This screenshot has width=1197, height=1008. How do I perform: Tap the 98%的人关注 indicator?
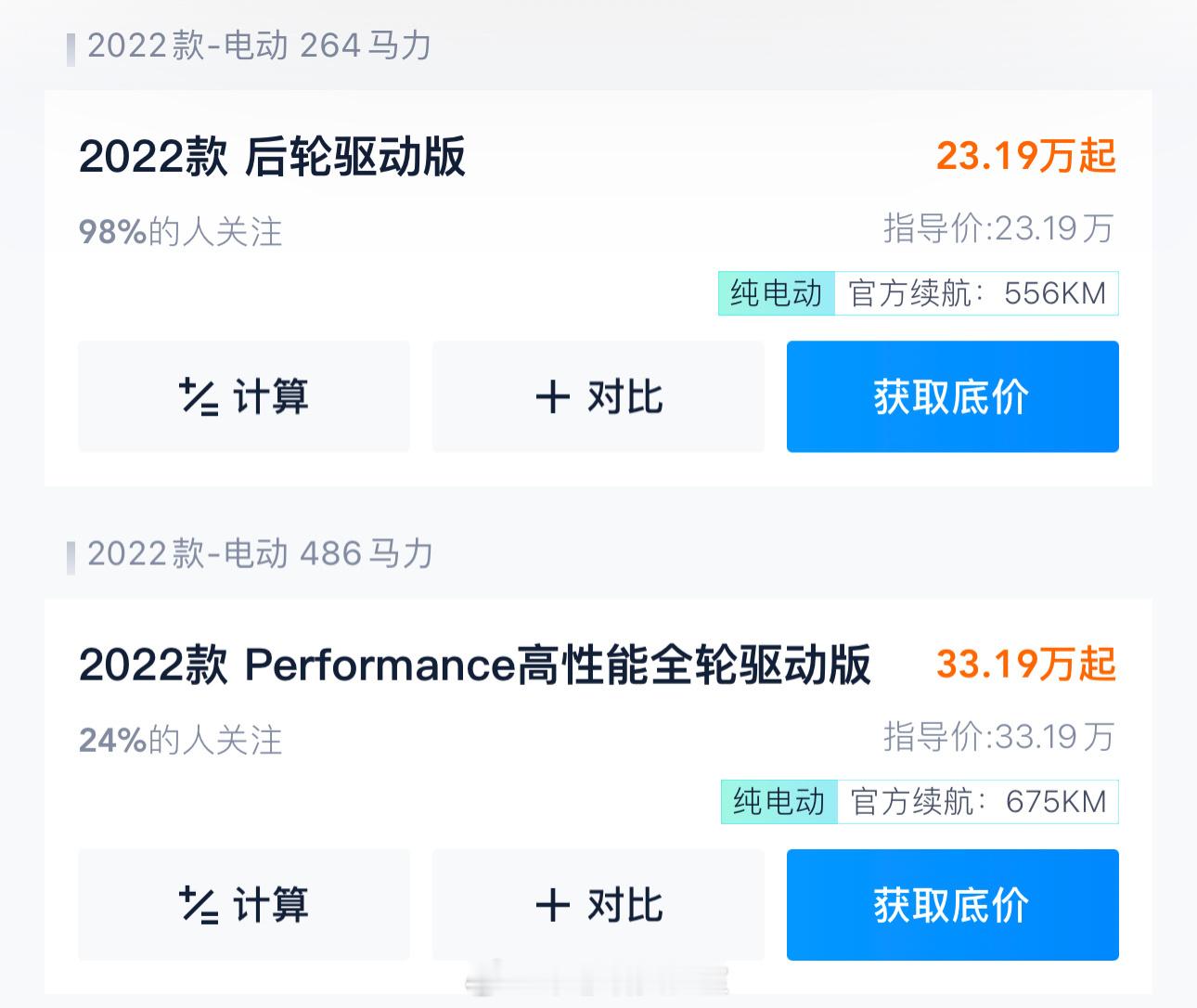(x=181, y=232)
